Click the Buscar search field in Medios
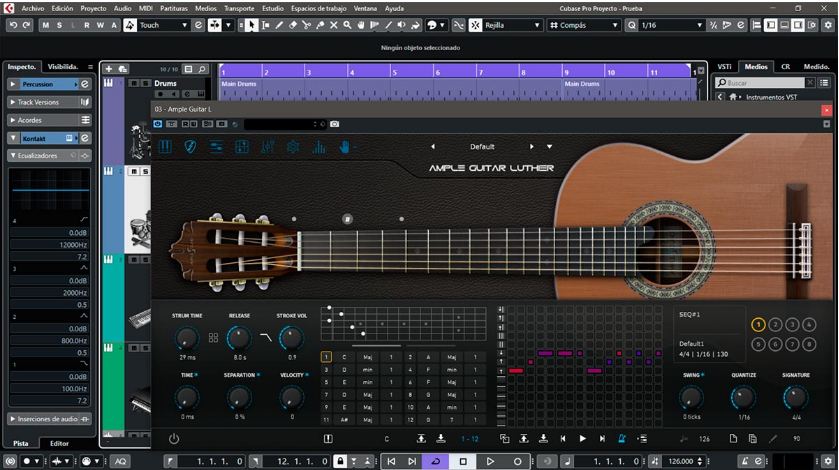The image size is (839, 470). tap(760, 83)
